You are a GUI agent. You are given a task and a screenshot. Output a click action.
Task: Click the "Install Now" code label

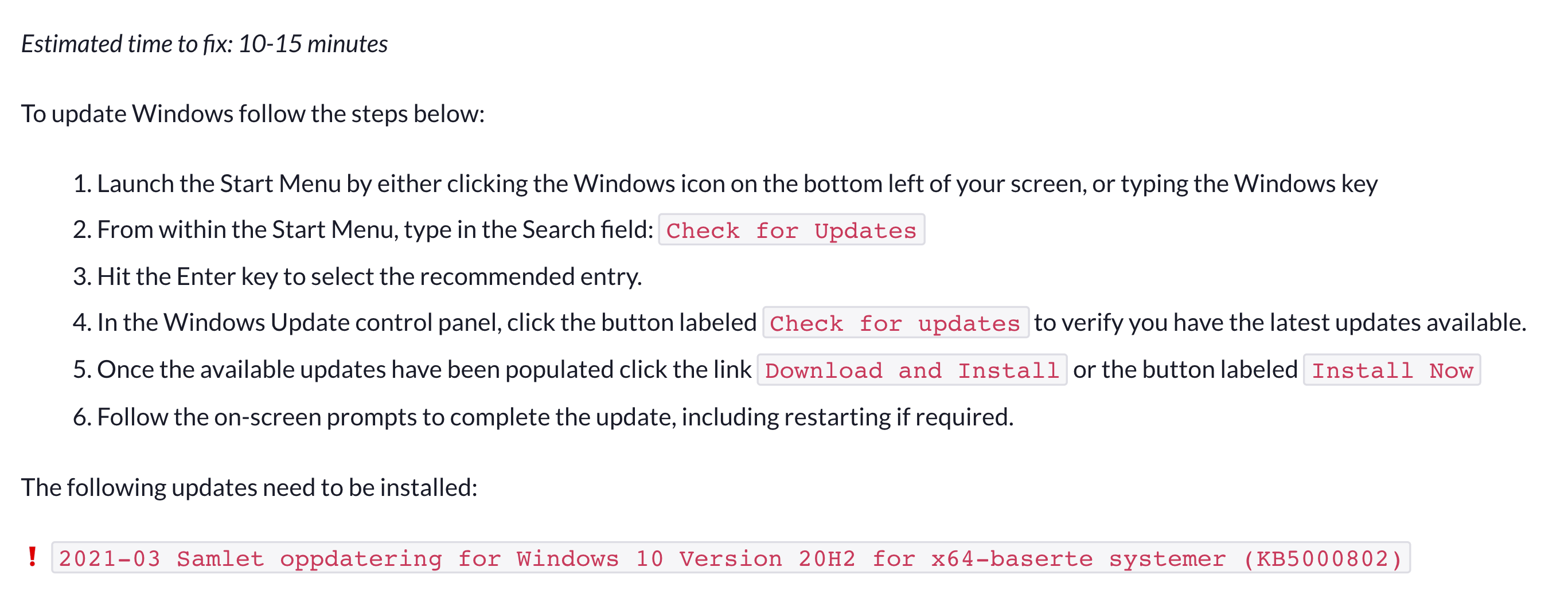(x=1391, y=370)
